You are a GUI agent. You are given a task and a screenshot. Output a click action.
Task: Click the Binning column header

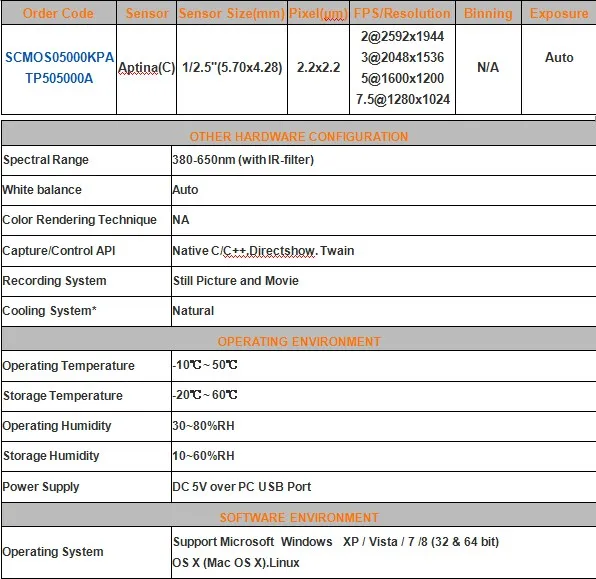tap(488, 13)
